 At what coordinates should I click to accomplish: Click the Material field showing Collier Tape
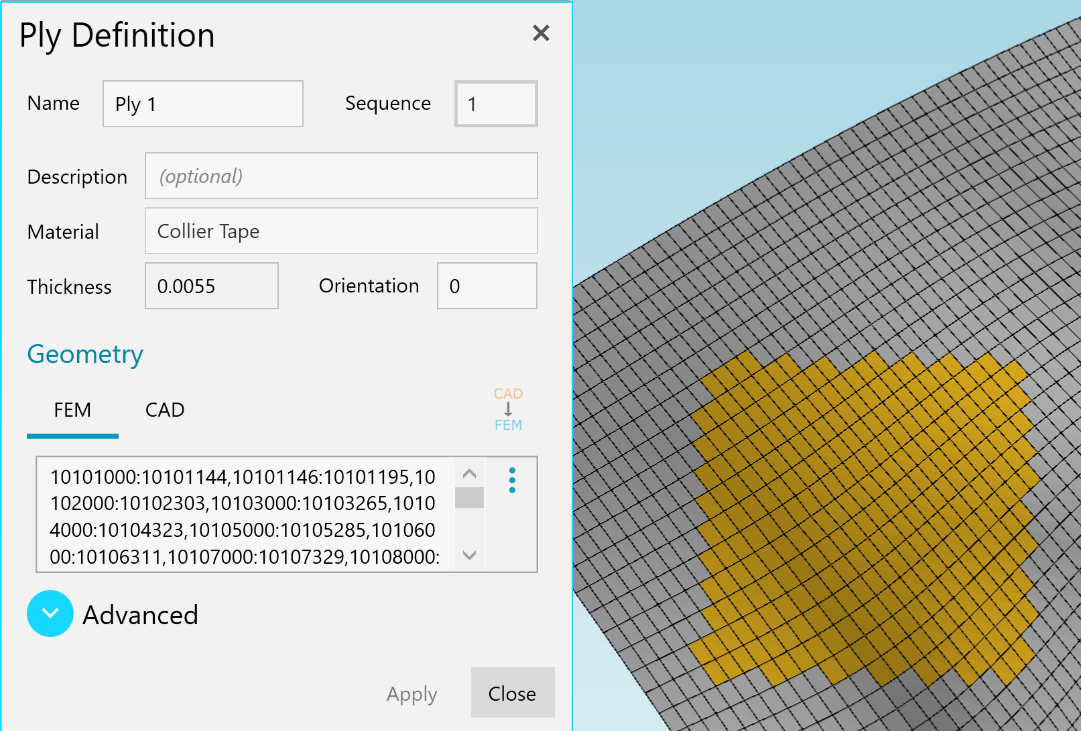coord(341,230)
